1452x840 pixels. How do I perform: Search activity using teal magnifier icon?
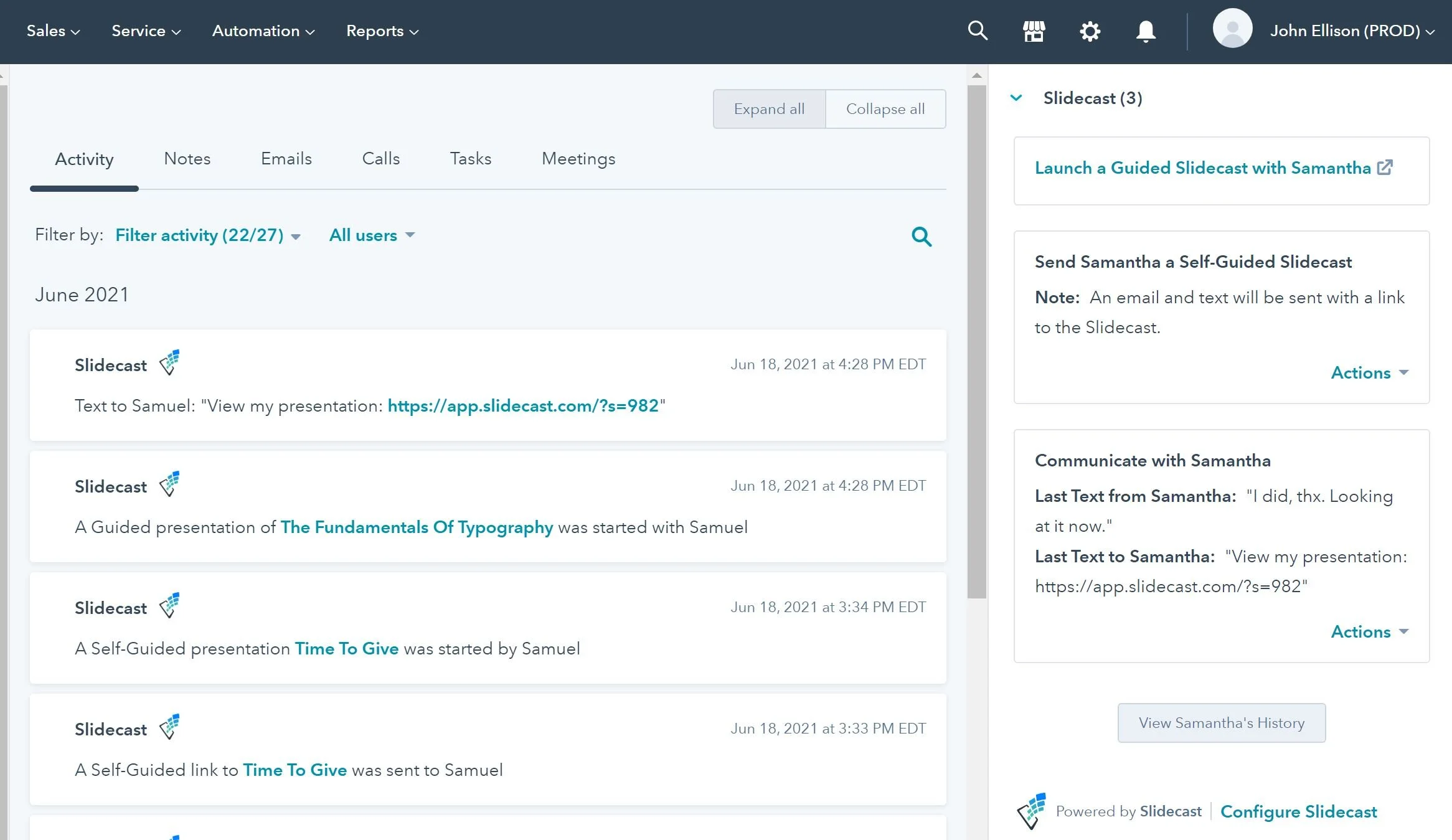pos(922,236)
